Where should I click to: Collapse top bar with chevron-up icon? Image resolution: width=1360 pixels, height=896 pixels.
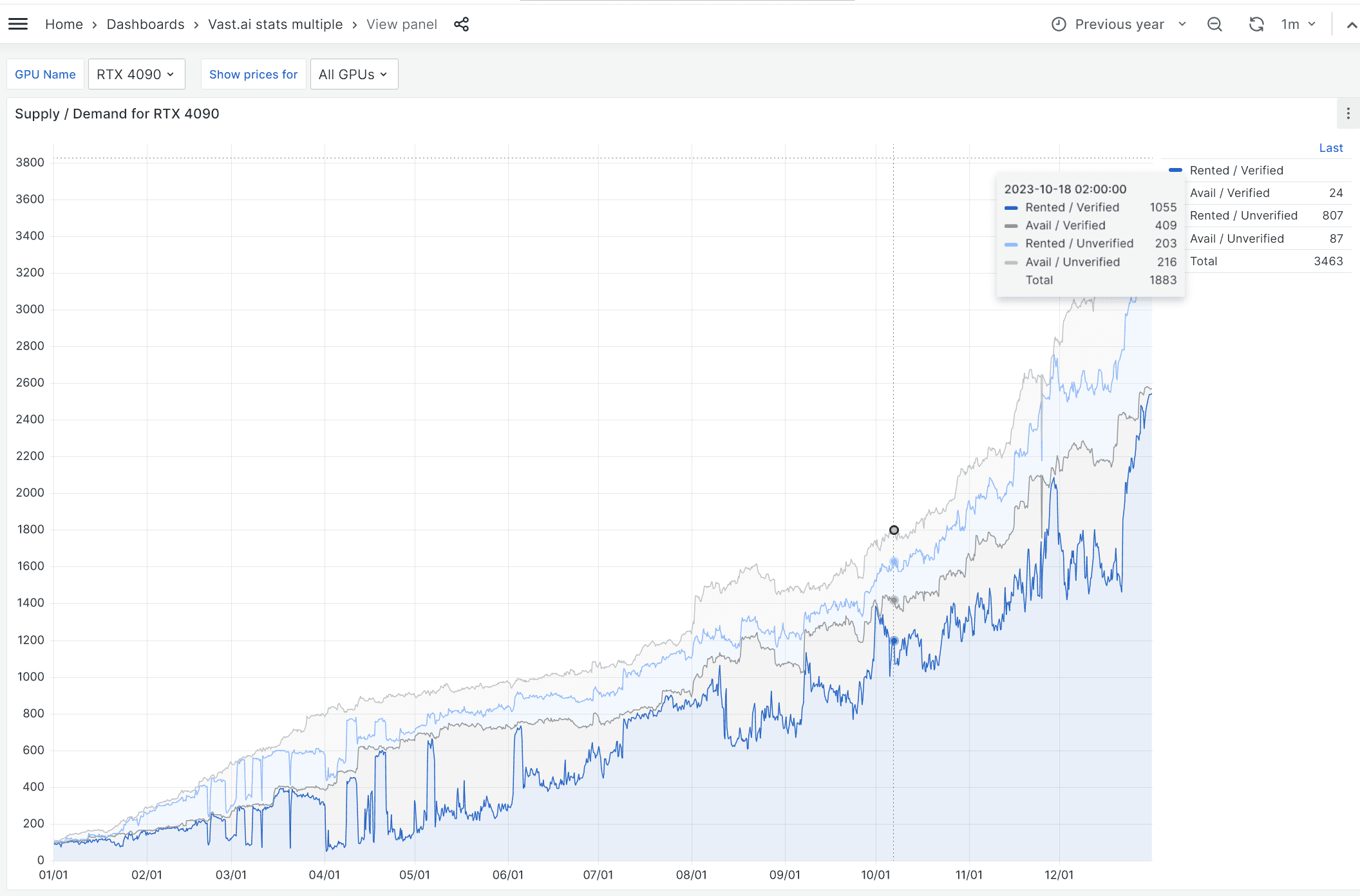[x=1352, y=25]
